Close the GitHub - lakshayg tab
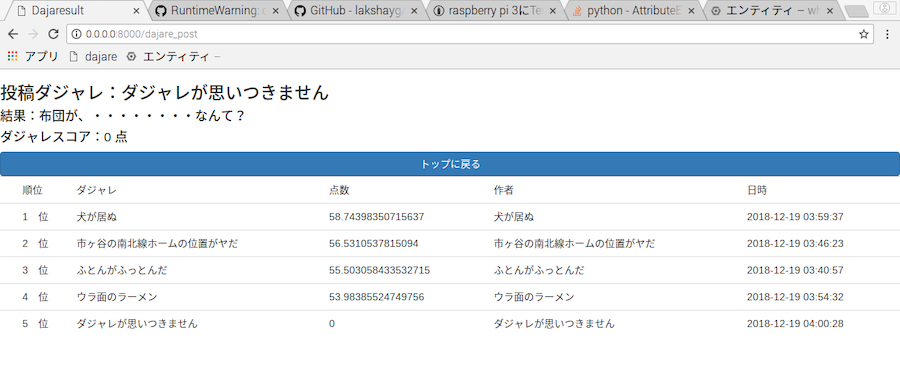 413,11
